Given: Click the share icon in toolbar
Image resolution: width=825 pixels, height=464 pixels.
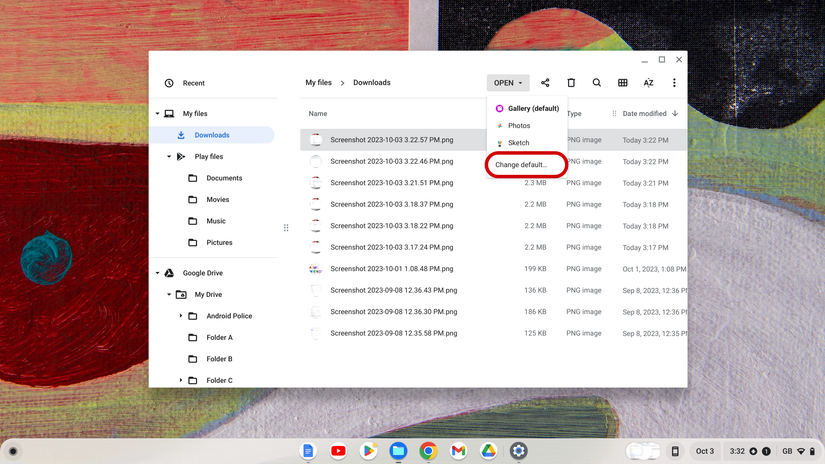Looking at the screenshot, I should pyautogui.click(x=545, y=83).
